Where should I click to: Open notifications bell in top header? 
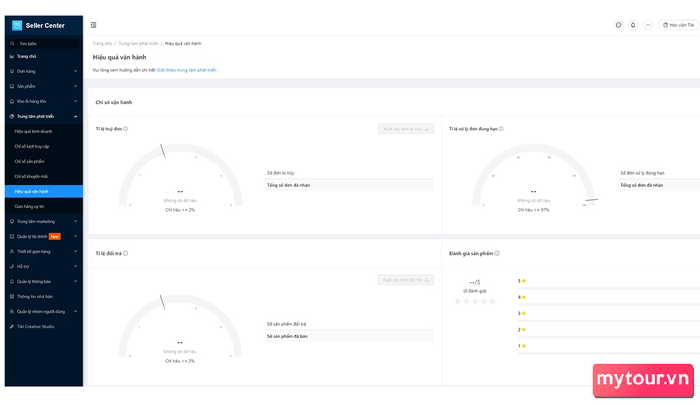tap(633, 25)
